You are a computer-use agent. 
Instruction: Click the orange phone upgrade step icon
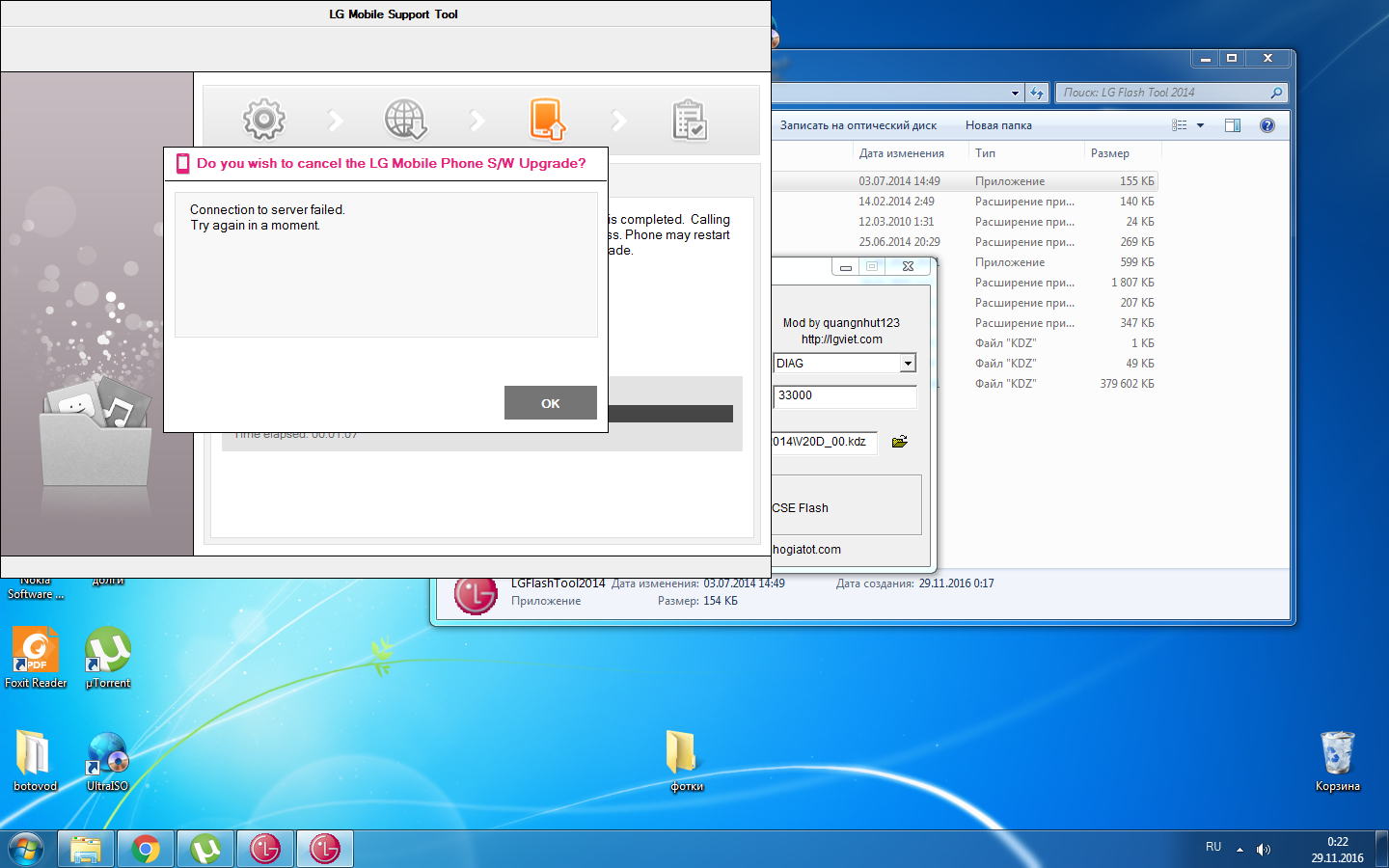click(x=547, y=120)
